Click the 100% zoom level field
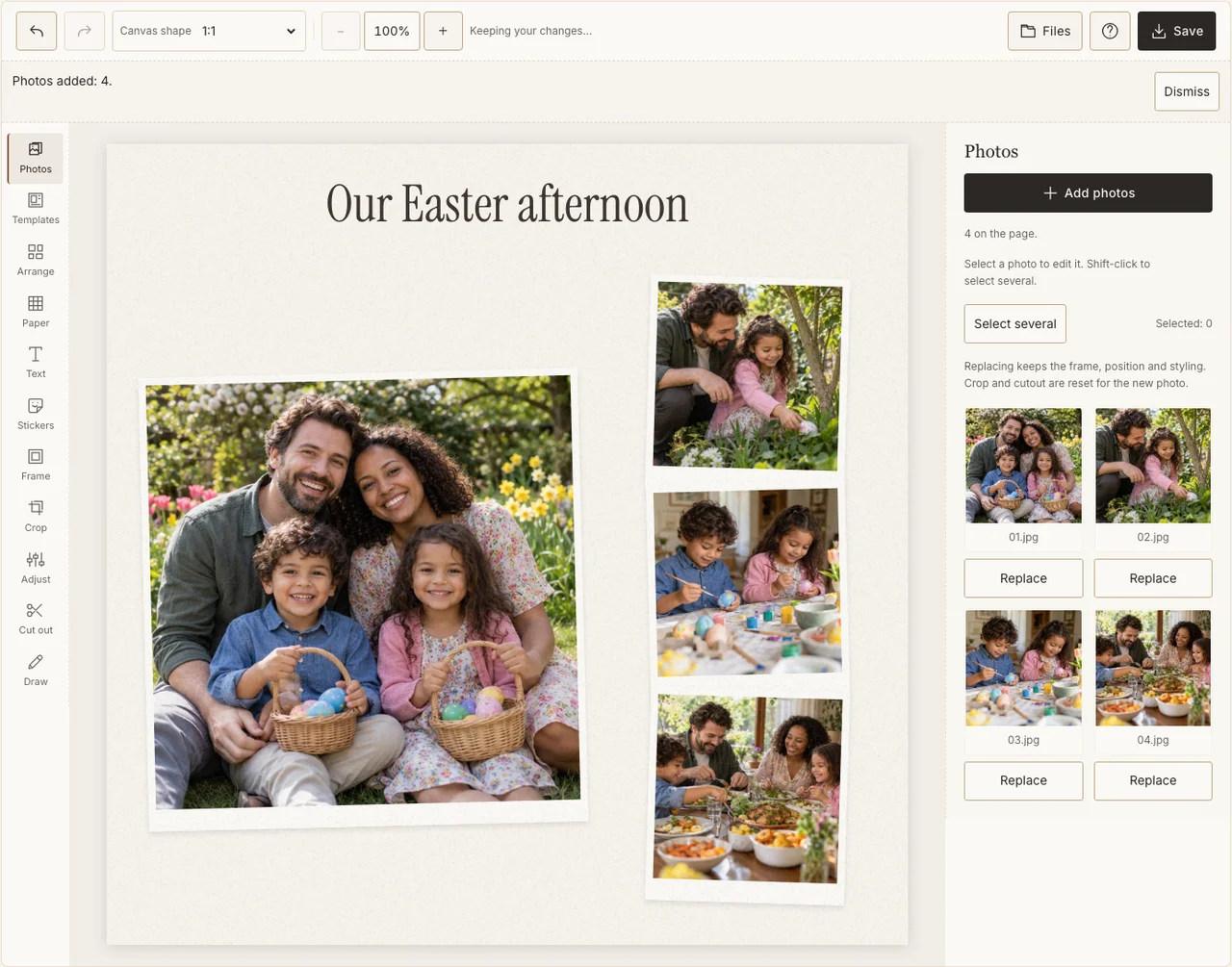 [392, 31]
